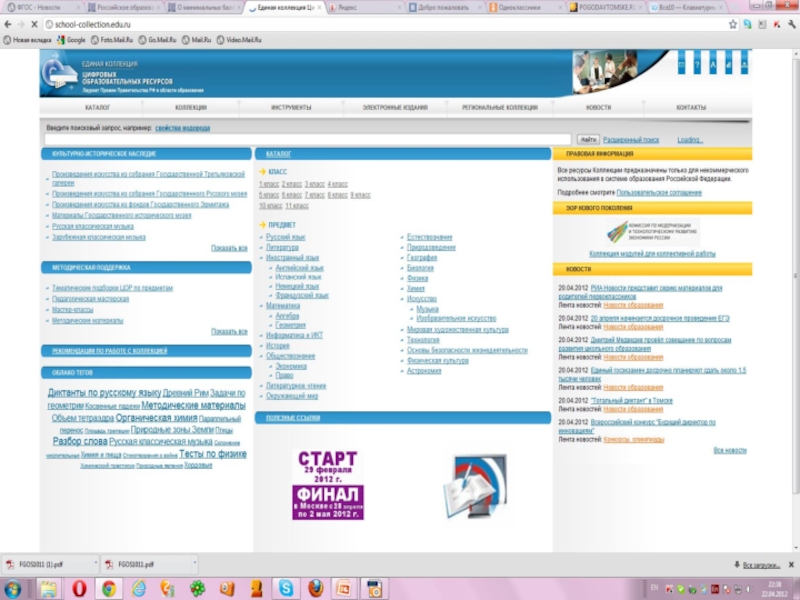
Task: Open Skype from the taskbar
Action: click(286, 589)
